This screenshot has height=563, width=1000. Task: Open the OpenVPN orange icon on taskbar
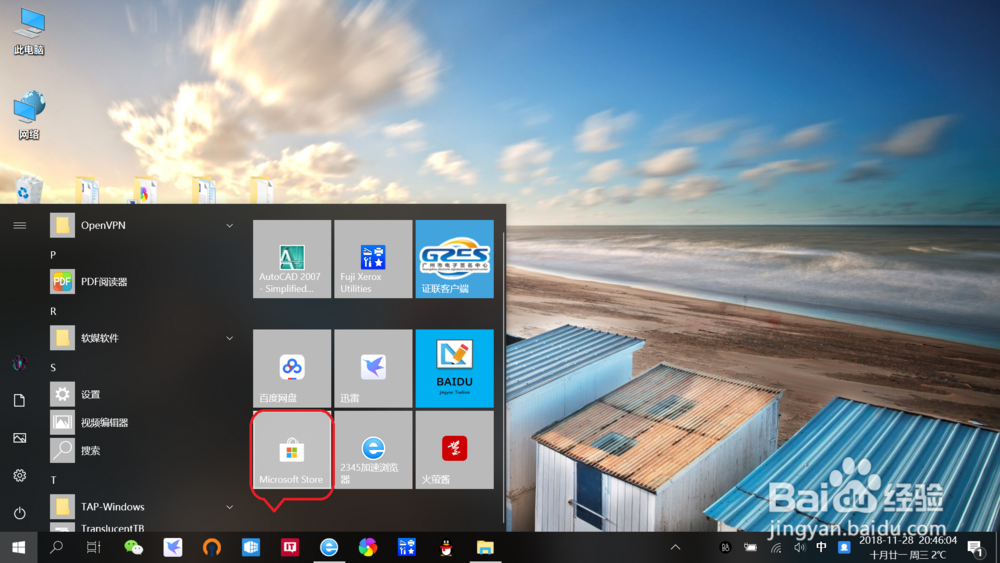[x=212, y=547]
